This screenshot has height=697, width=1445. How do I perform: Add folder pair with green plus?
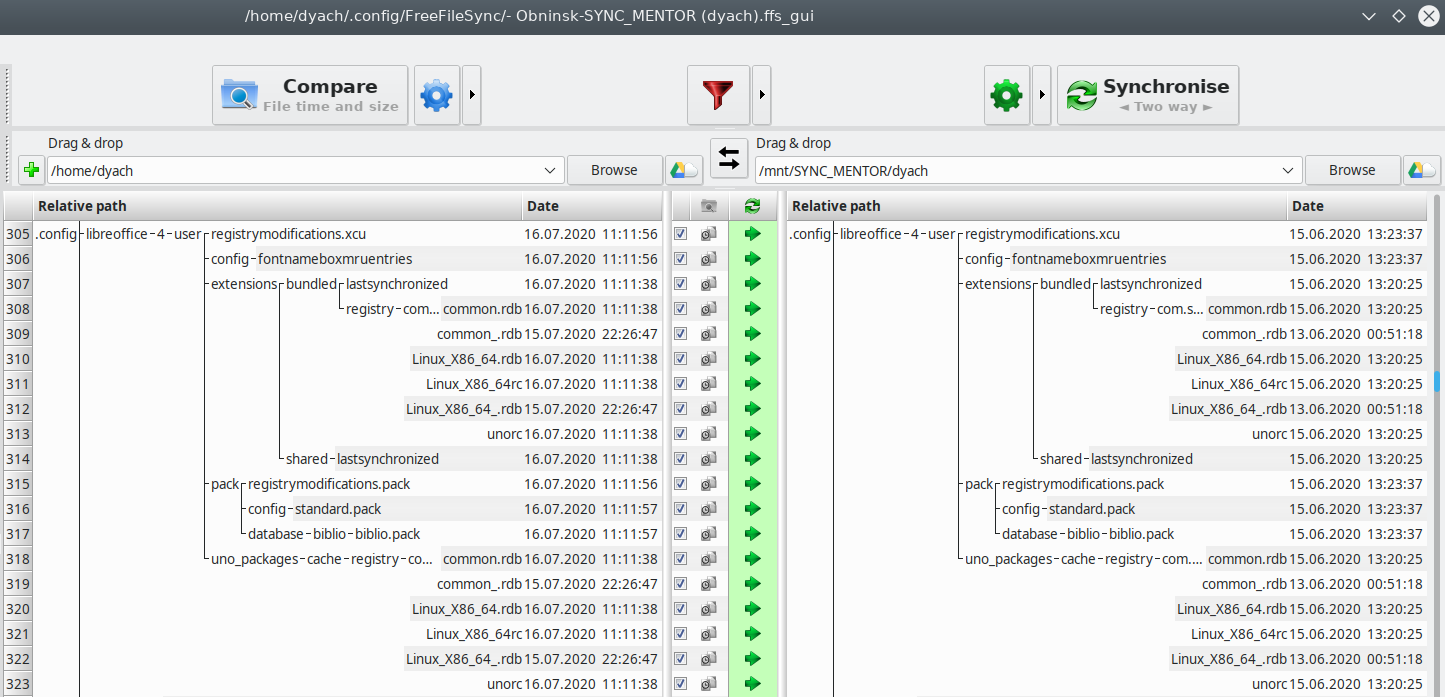(x=31, y=170)
